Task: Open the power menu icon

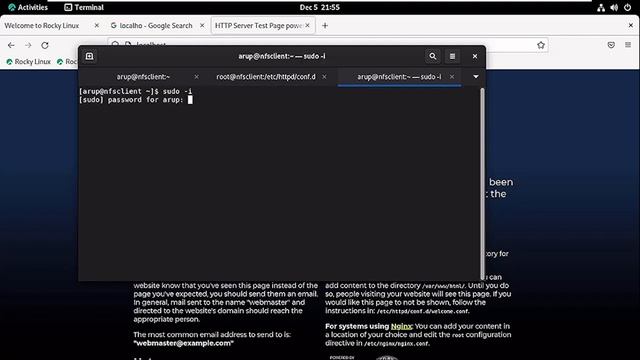Action: 627,7
